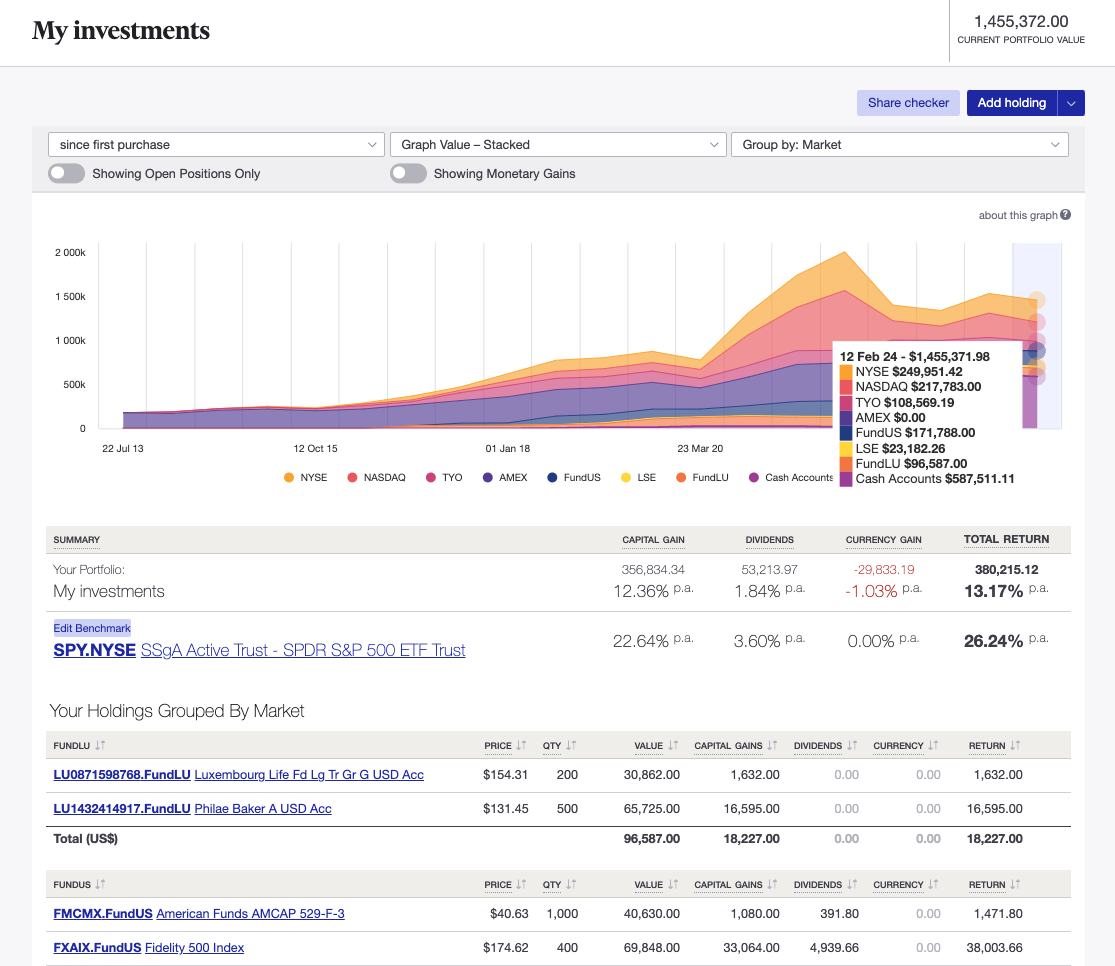Click the TOTAL RETURN summary column header

pyautogui.click(x=1006, y=539)
